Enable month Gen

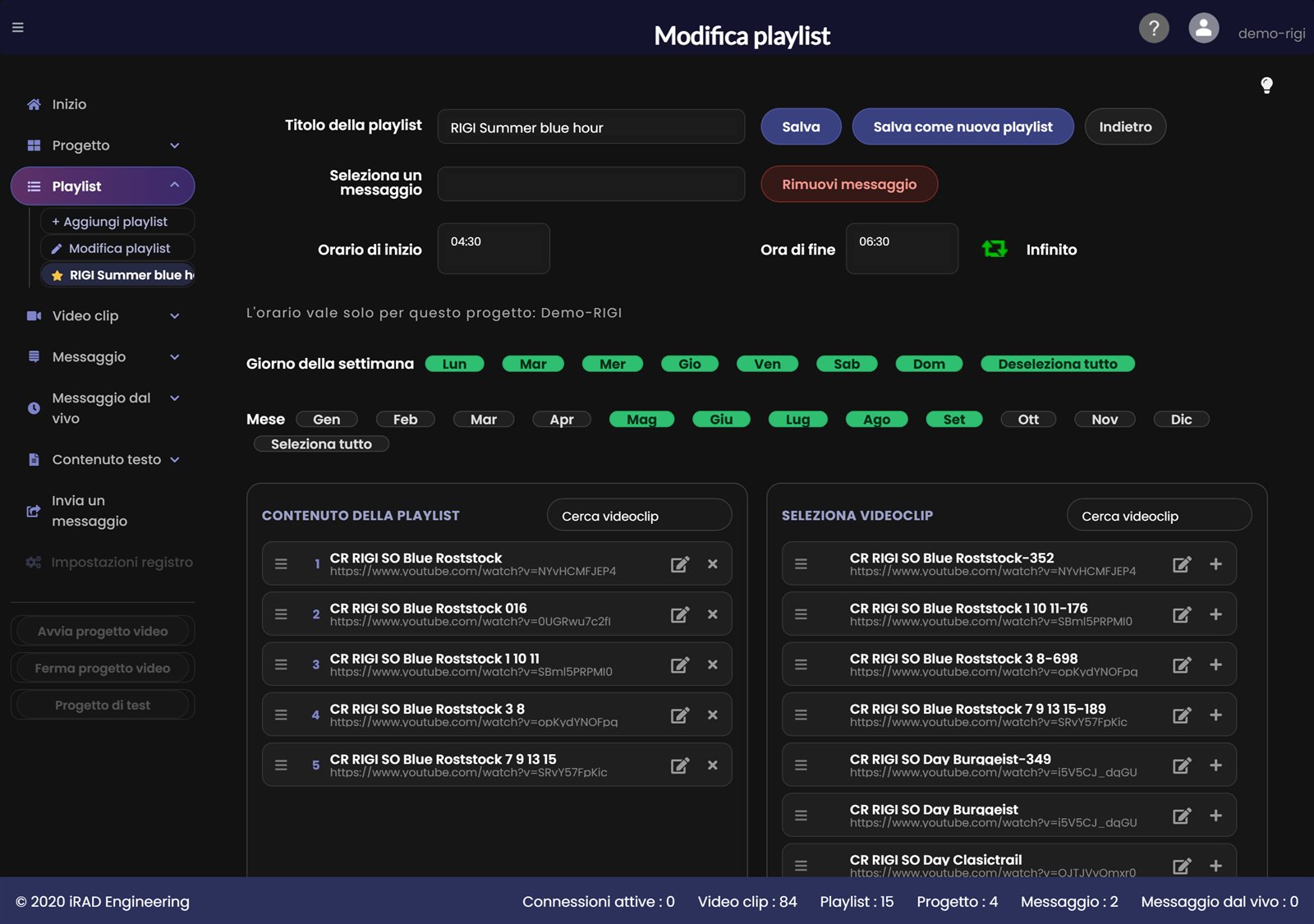[327, 419]
